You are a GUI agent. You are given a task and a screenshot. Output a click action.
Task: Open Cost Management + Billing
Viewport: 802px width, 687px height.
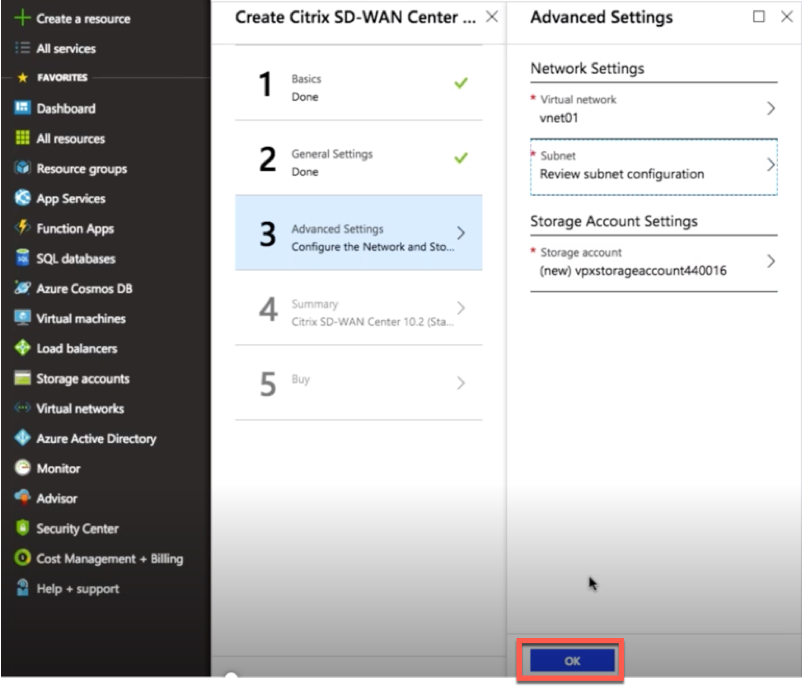pyautogui.click(x=109, y=559)
